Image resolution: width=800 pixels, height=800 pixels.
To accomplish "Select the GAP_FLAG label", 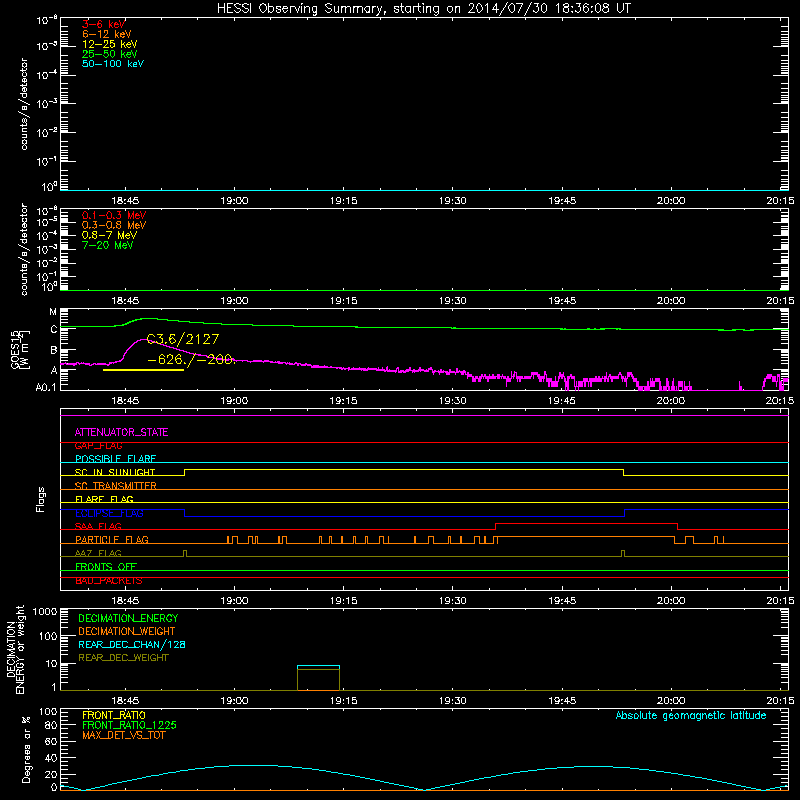I will click(x=98, y=446).
